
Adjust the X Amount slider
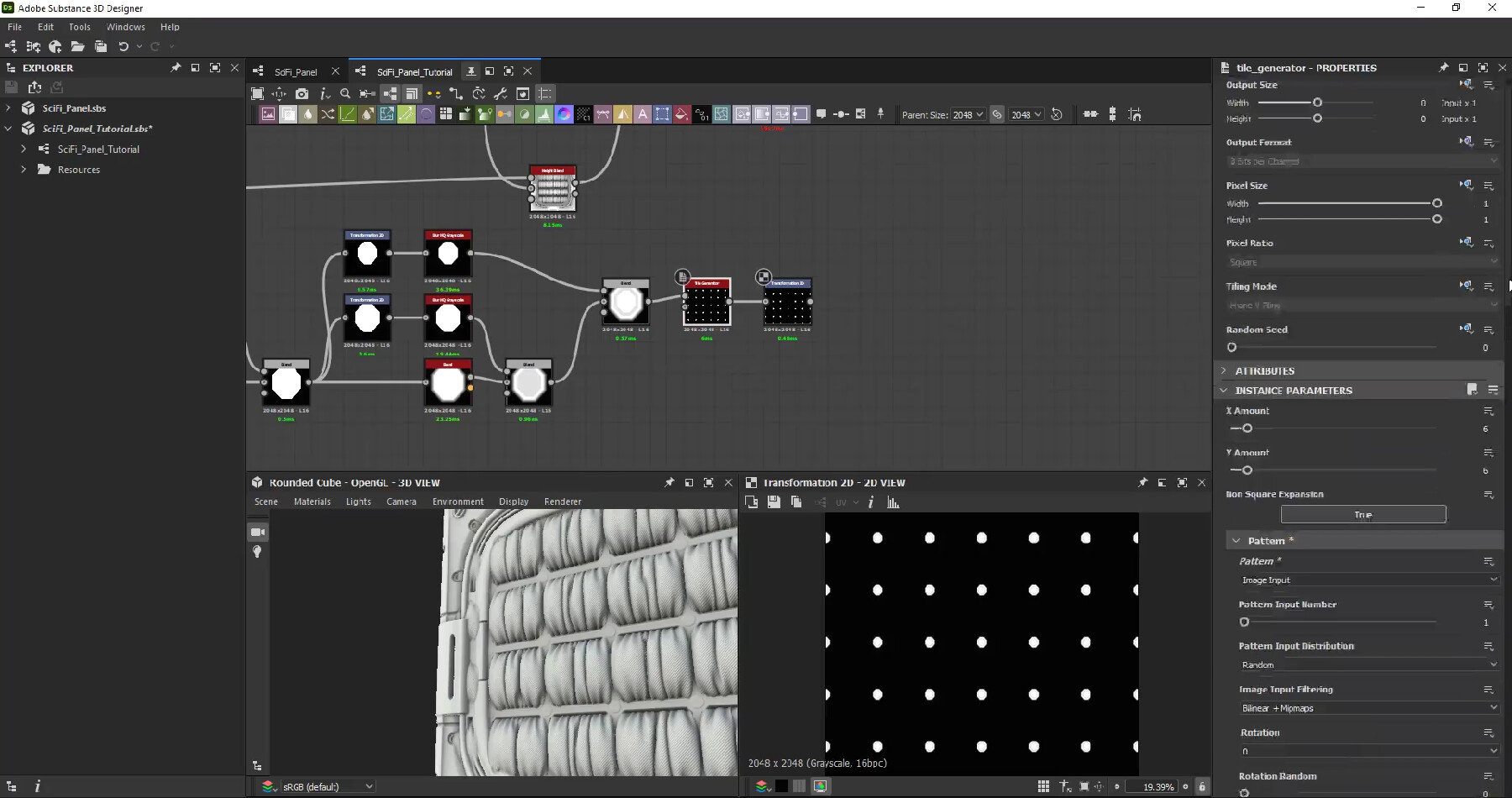(1247, 428)
